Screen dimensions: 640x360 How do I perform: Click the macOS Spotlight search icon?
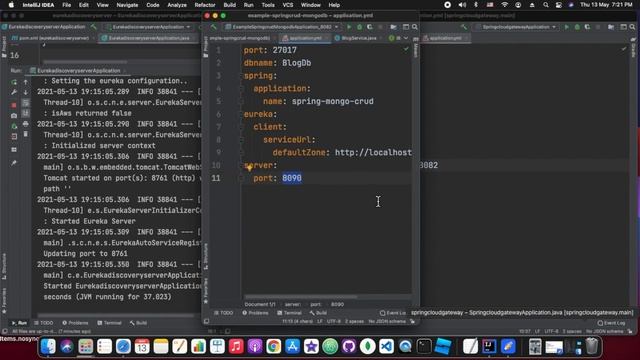[x=546, y=5]
